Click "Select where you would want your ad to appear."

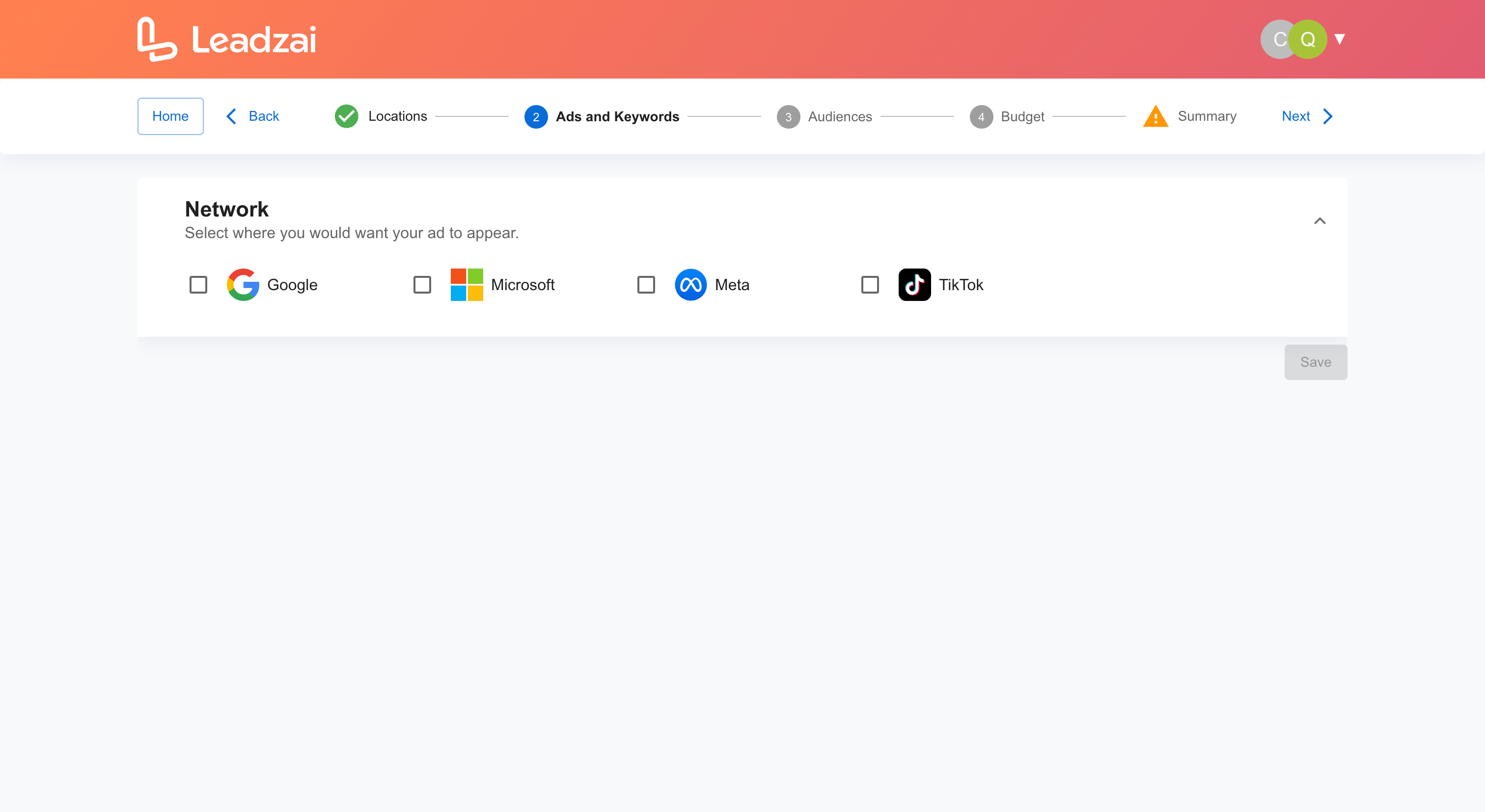[x=352, y=233]
